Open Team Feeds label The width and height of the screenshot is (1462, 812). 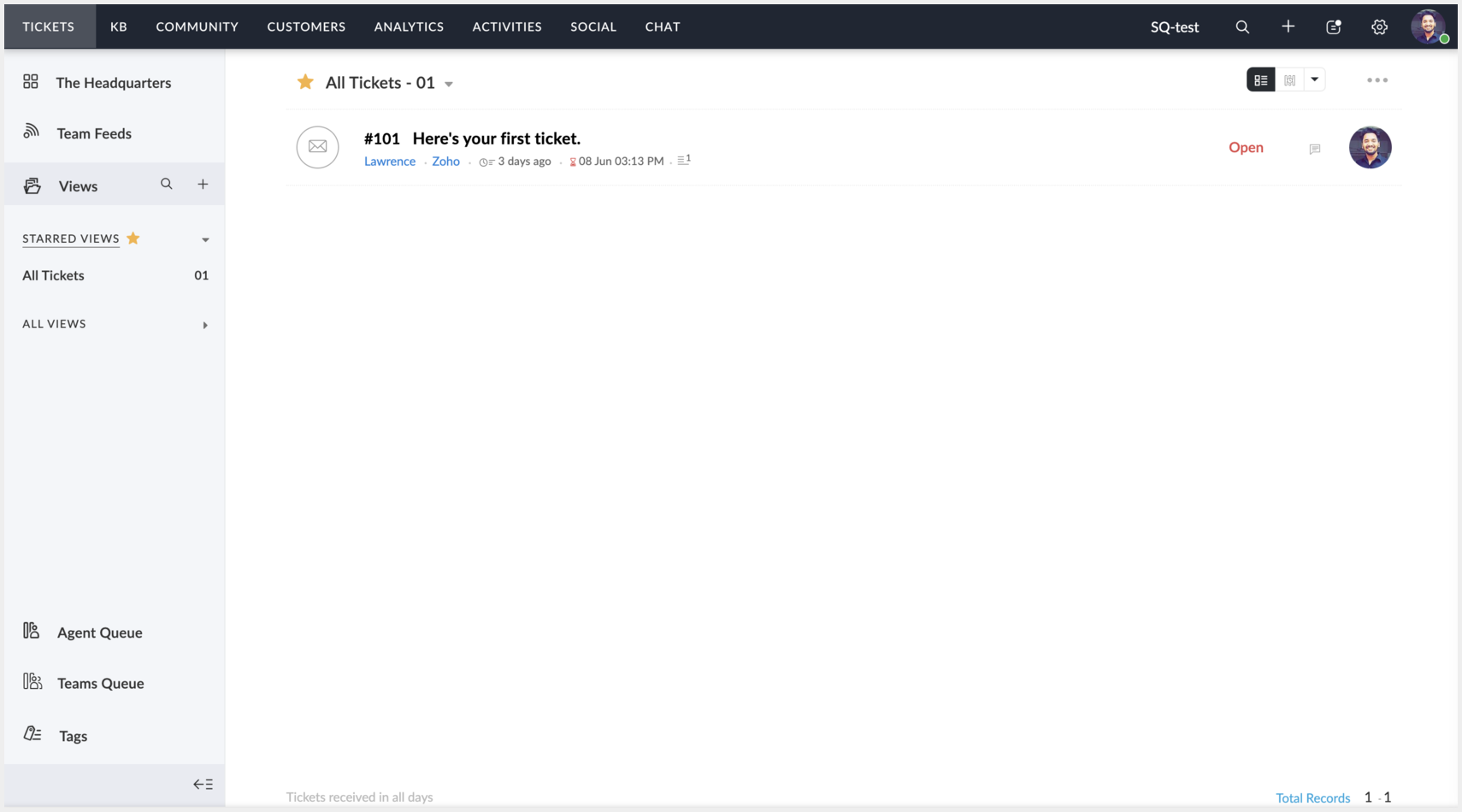94,133
